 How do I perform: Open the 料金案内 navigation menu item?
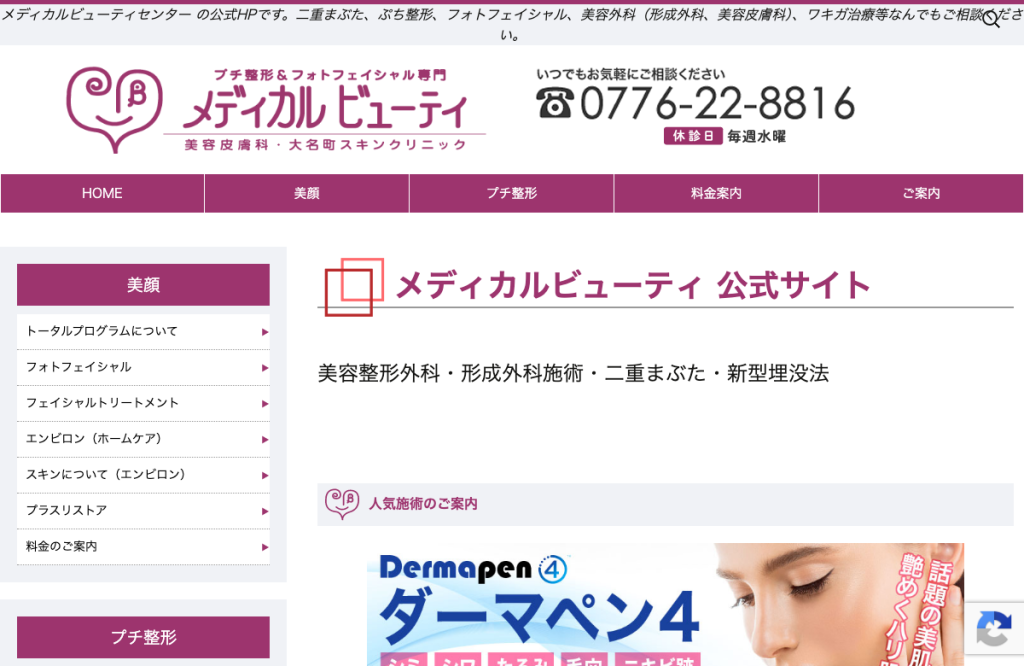click(x=716, y=193)
